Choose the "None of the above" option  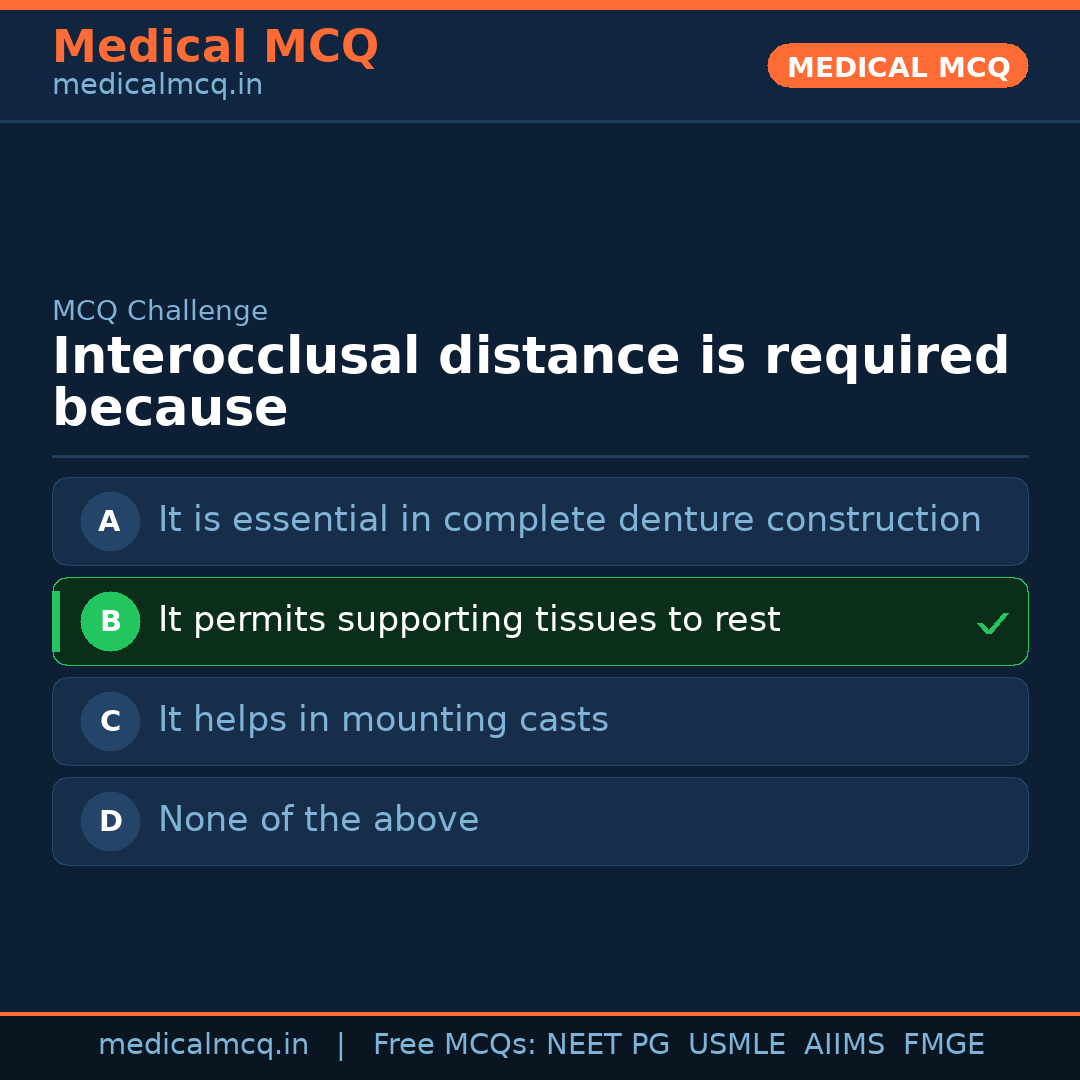[x=318, y=820]
